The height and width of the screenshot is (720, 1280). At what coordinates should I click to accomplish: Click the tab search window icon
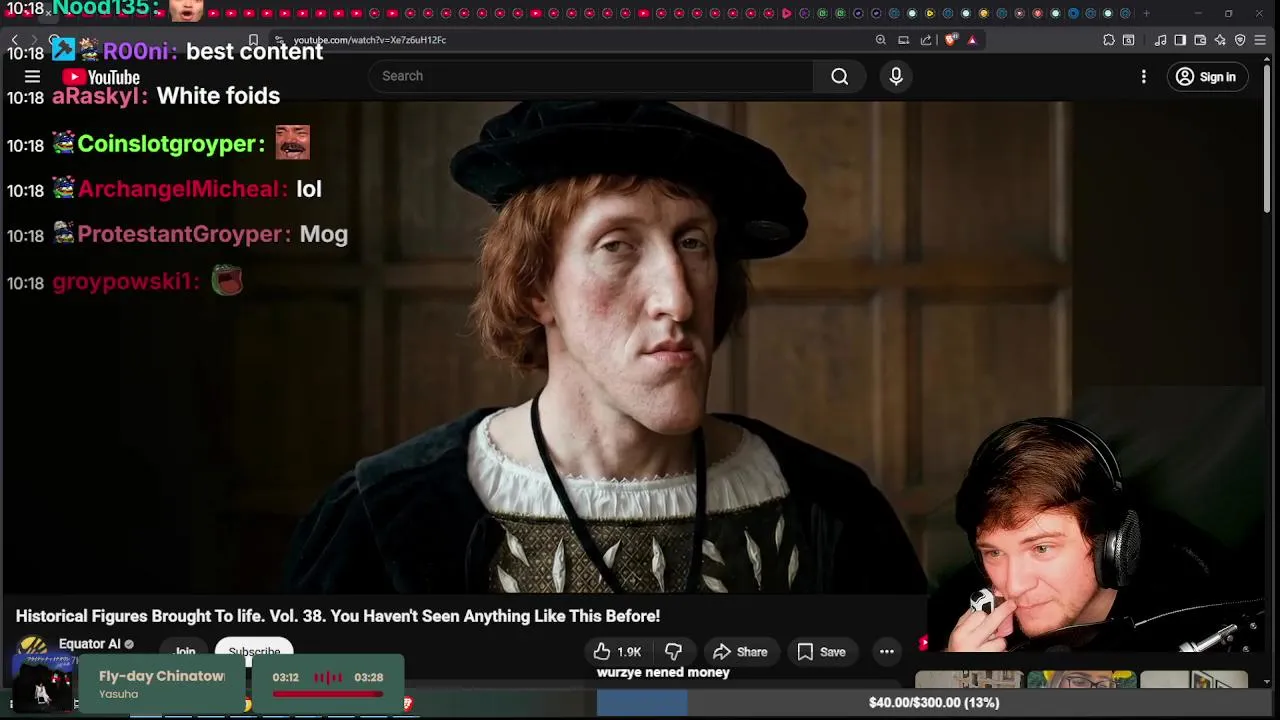point(1129,40)
